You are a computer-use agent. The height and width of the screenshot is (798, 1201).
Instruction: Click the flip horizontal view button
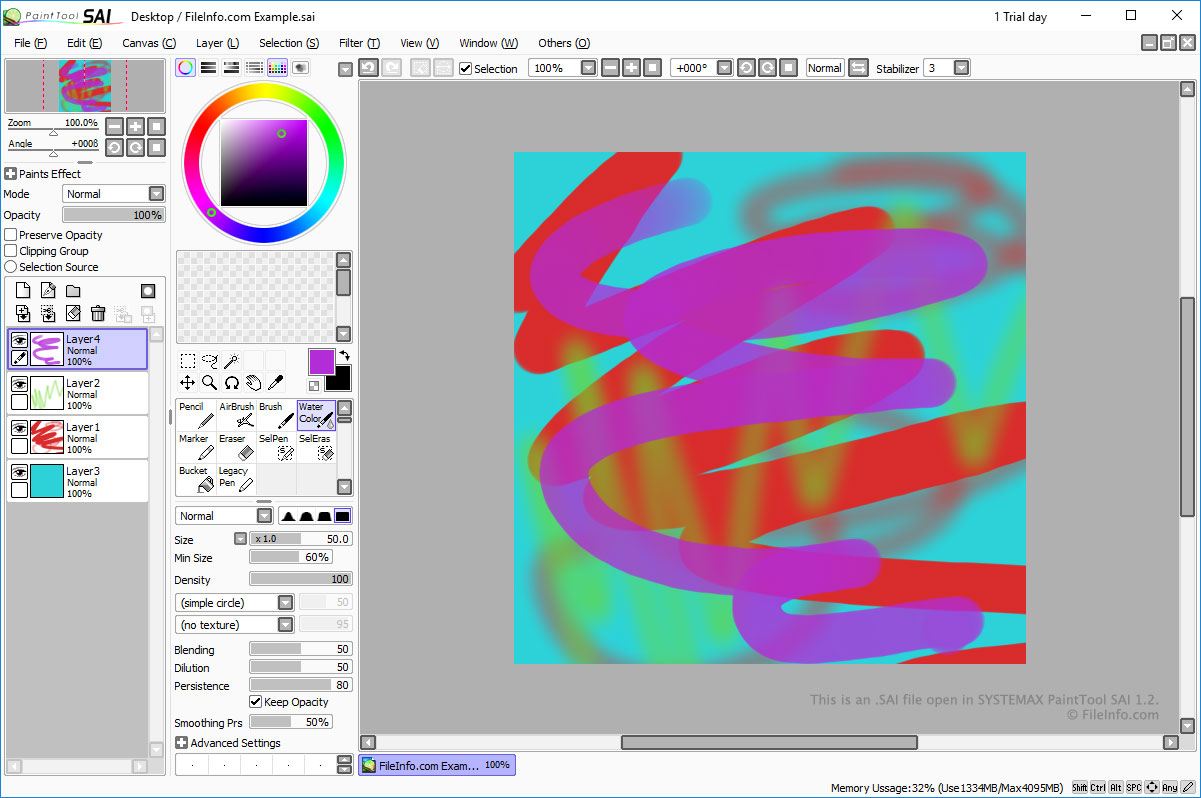[858, 68]
